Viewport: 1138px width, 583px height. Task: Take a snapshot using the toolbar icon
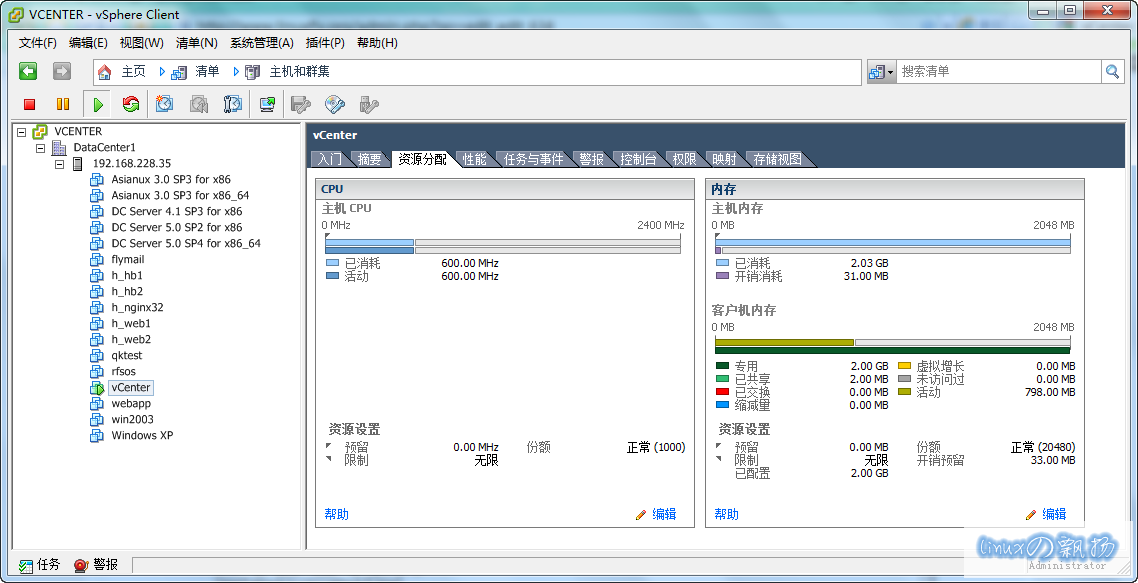pos(165,104)
